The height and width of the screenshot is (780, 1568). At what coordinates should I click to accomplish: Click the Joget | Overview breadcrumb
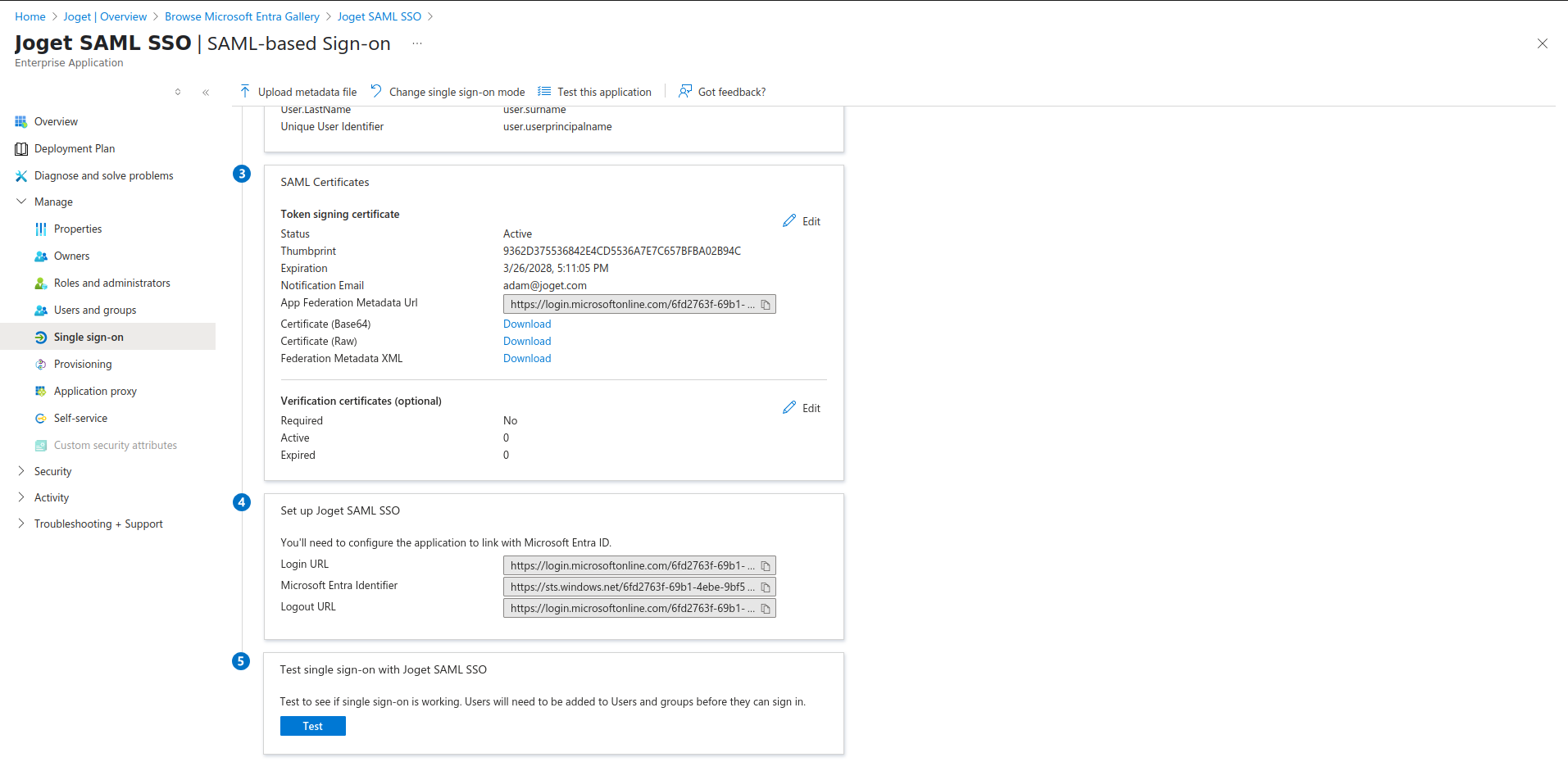[x=105, y=16]
